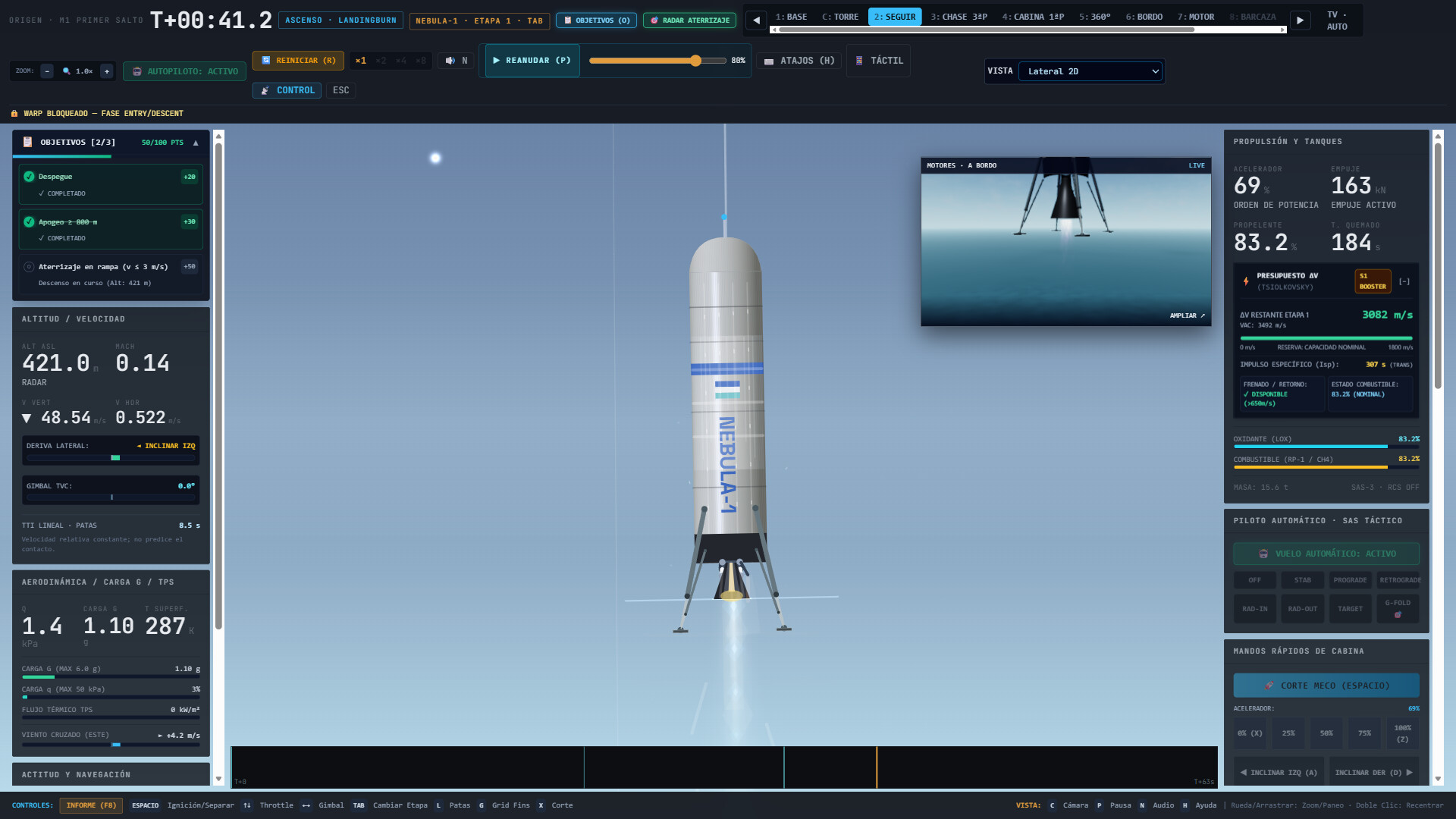Go to next camera with right arrow
The height and width of the screenshot is (819, 1456).
coord(1300,20)
